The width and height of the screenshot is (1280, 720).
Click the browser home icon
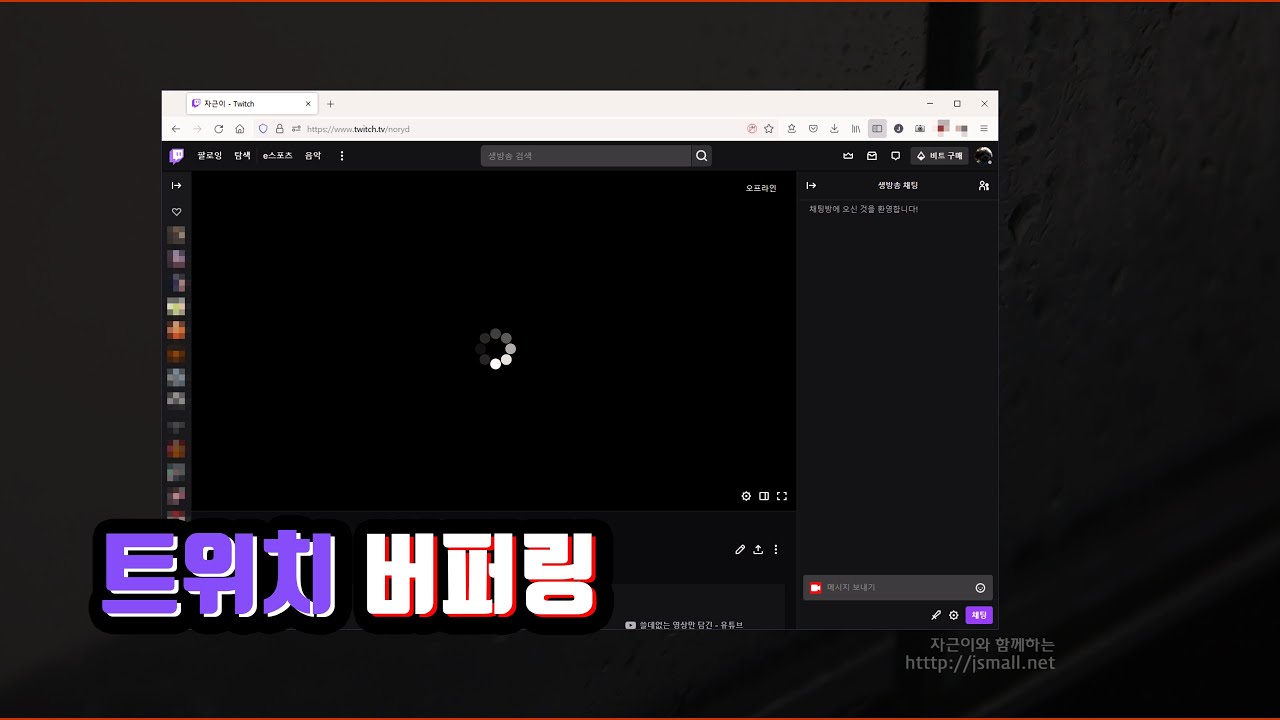click(x=240, y=129)
